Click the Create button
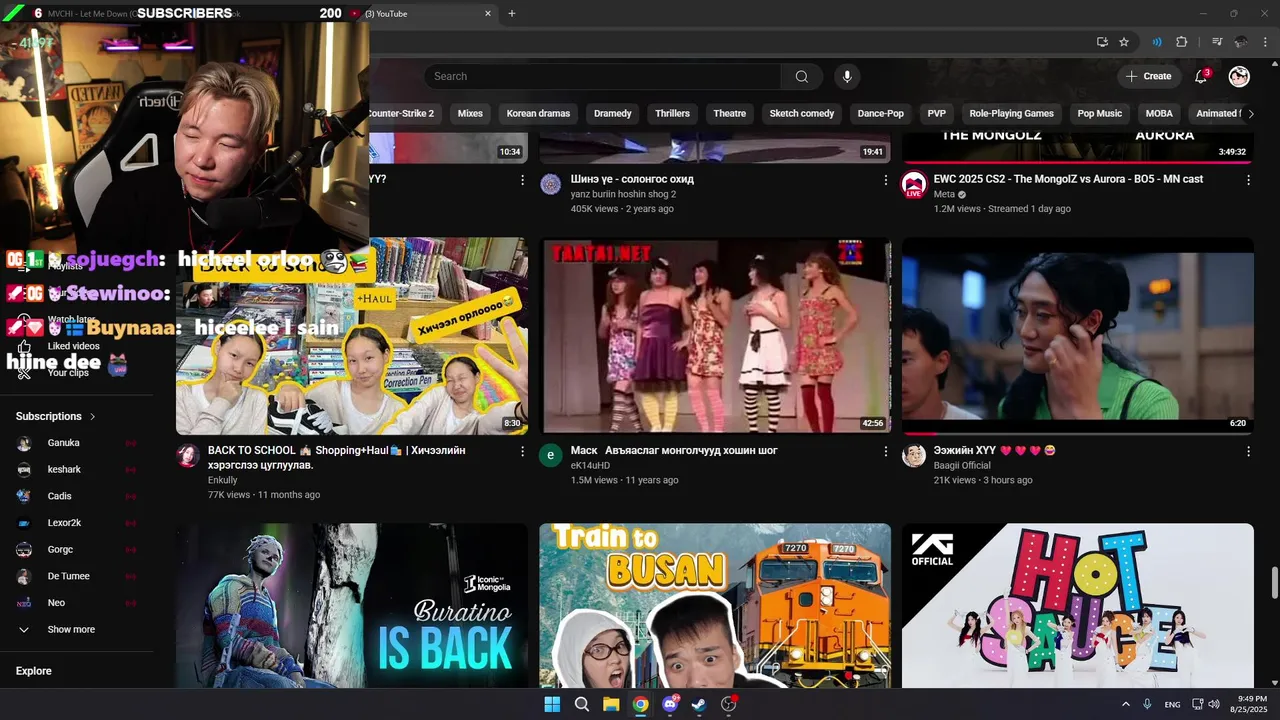Screen dimensions: 1280x720 coord(1148,76)
